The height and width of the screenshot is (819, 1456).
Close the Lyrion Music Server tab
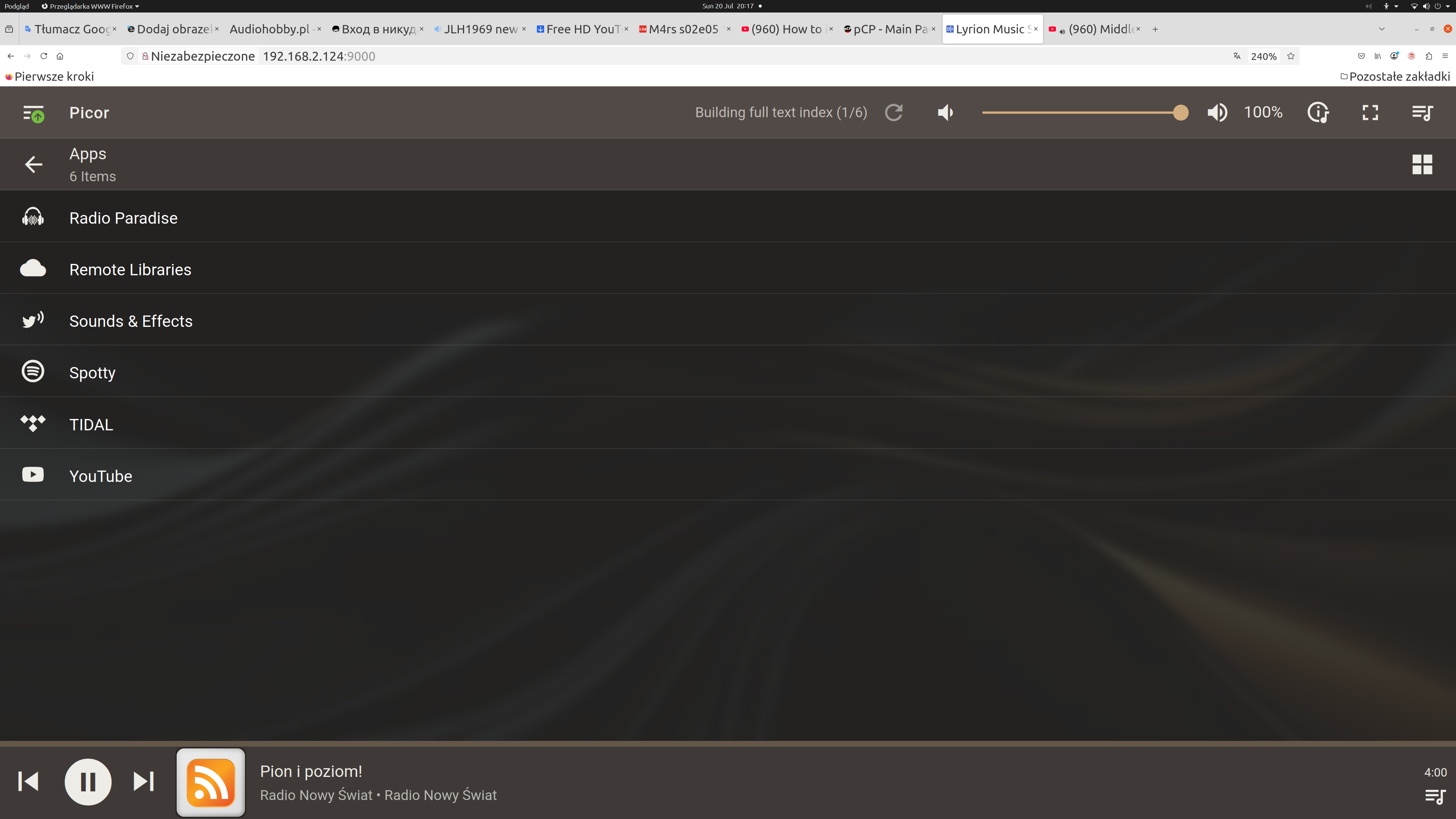click(1036, 29)
